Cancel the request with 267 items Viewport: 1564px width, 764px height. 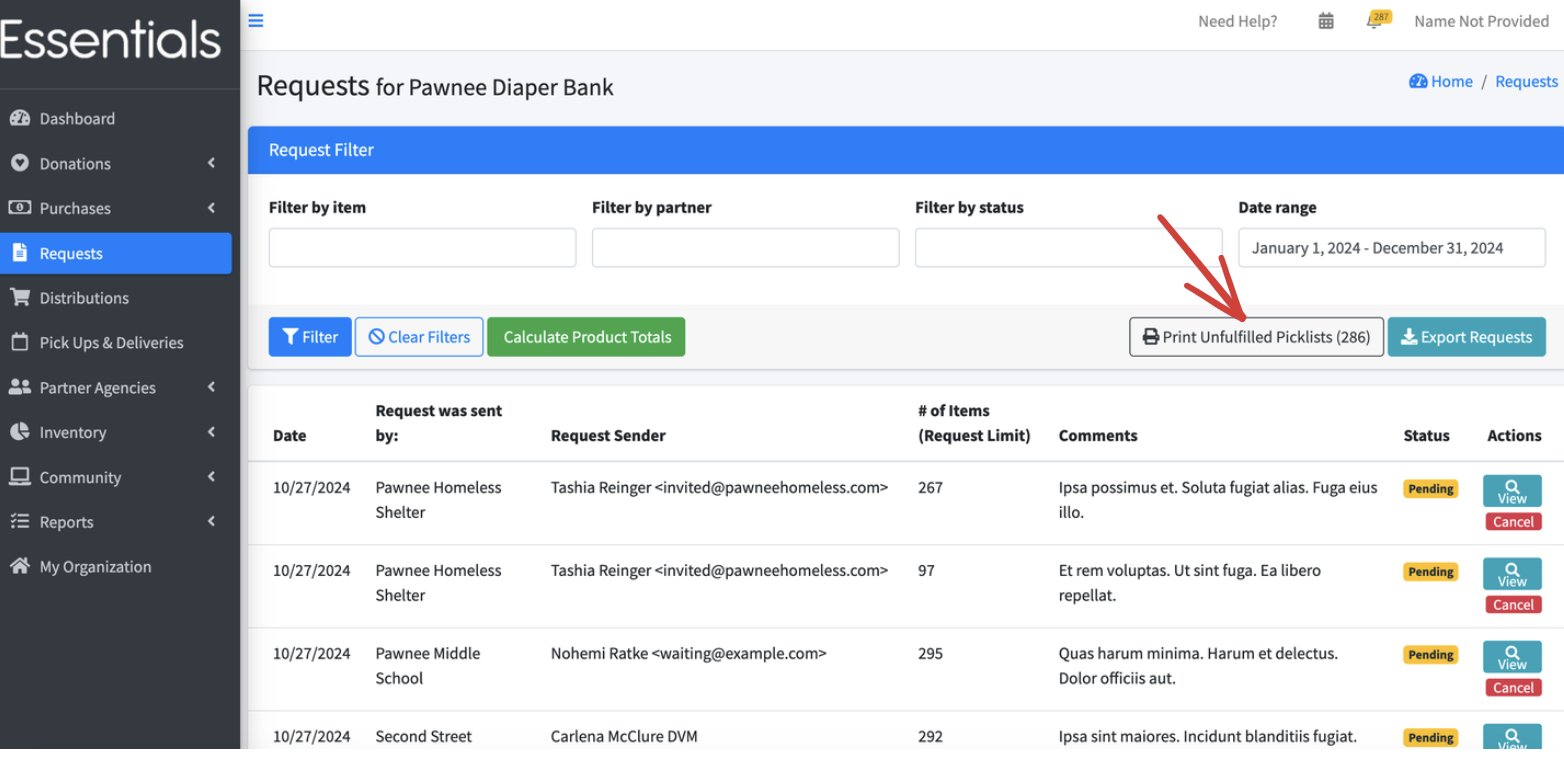point(1513,522)
